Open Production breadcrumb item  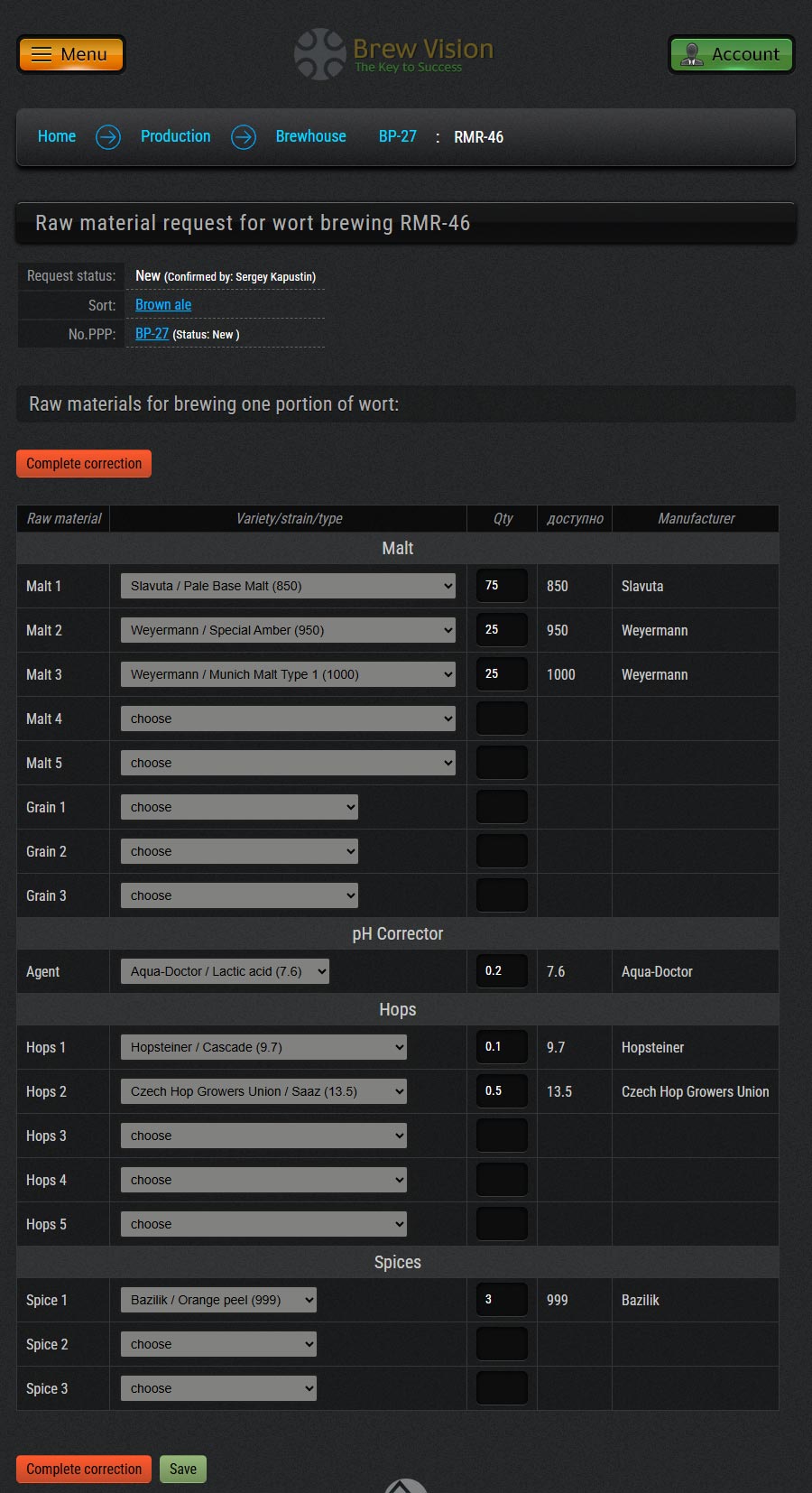(175, 136)
